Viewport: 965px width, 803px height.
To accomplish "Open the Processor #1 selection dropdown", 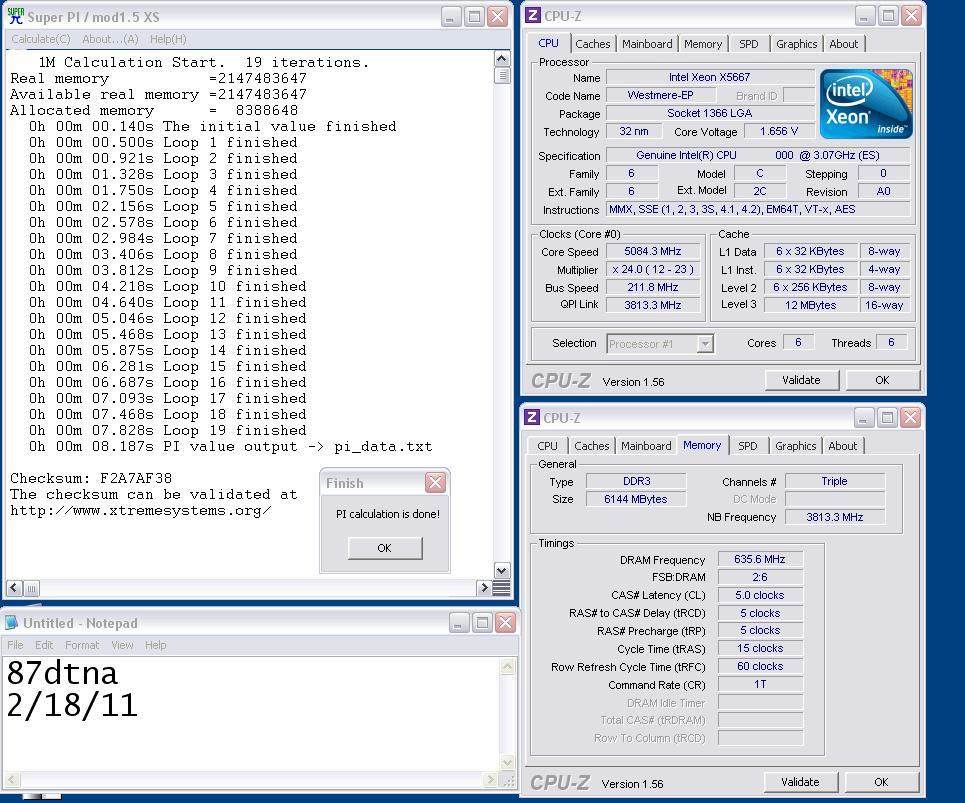I will pyautogui.click(x=705, y=343).
